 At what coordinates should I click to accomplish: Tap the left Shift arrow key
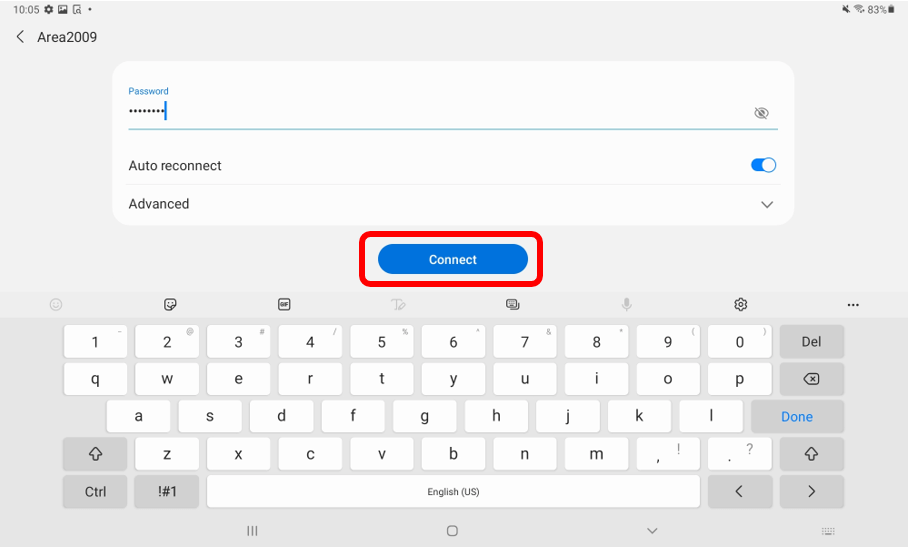click(95, 454)
